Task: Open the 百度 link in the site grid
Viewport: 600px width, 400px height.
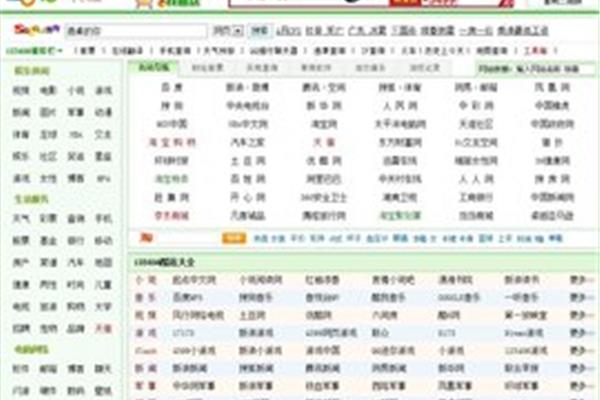Action: click(171, 87)
